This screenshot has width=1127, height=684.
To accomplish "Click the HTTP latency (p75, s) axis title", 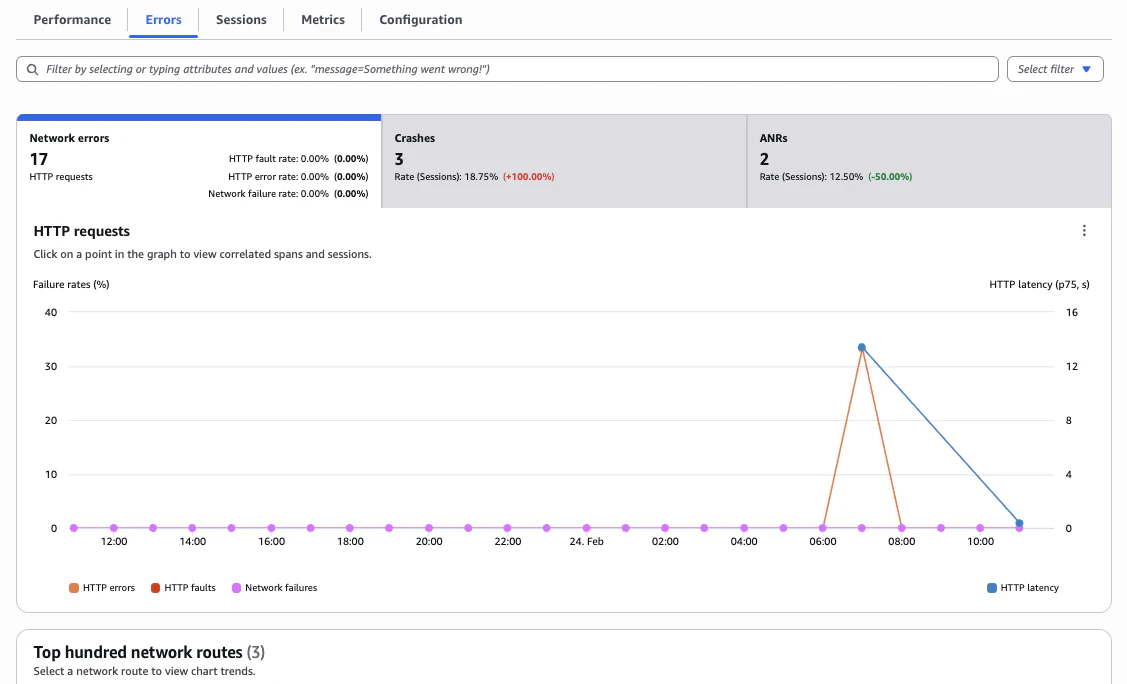I will (1039, 285).
